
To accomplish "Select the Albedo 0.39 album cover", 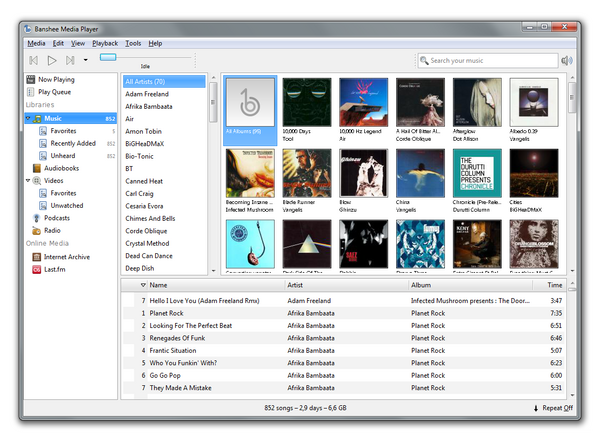I will point(534,102).
